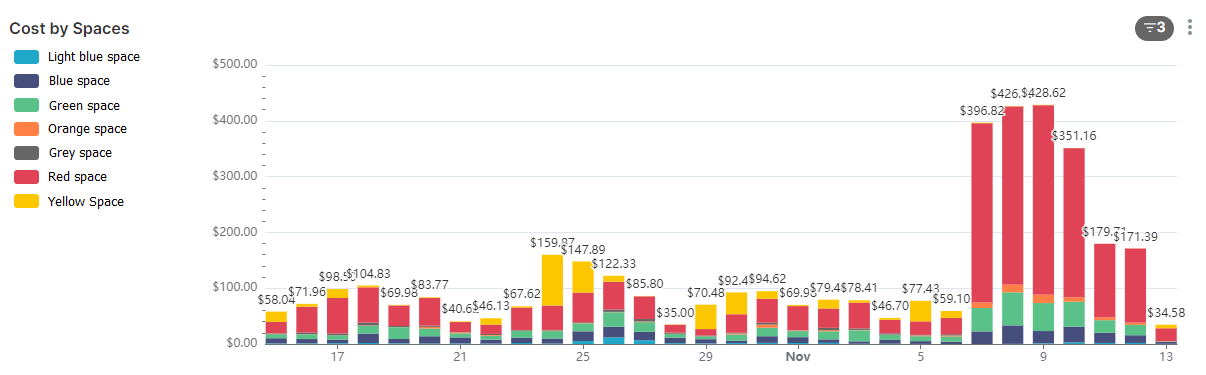1206x375 pixels.
Task: Toggle the Blue space legend label
Action: (79, 81)
